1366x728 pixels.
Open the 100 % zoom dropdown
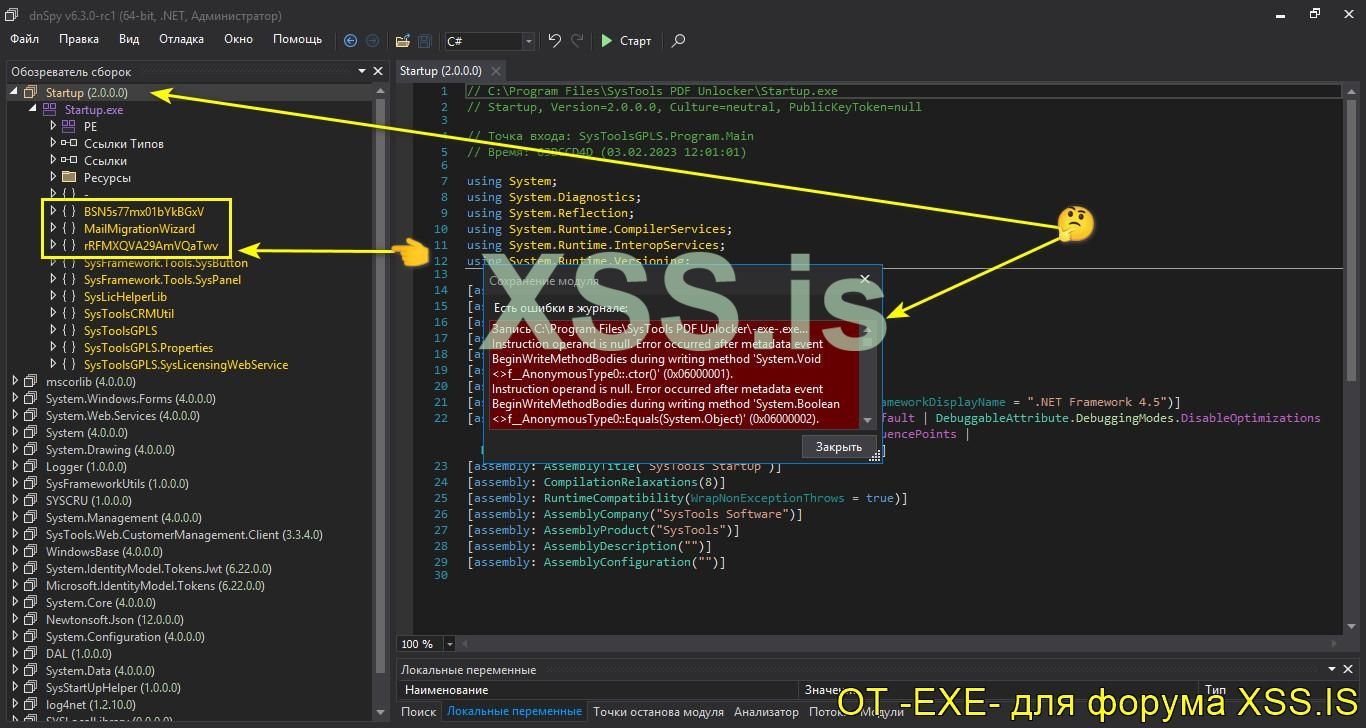(x=449, y=644)
